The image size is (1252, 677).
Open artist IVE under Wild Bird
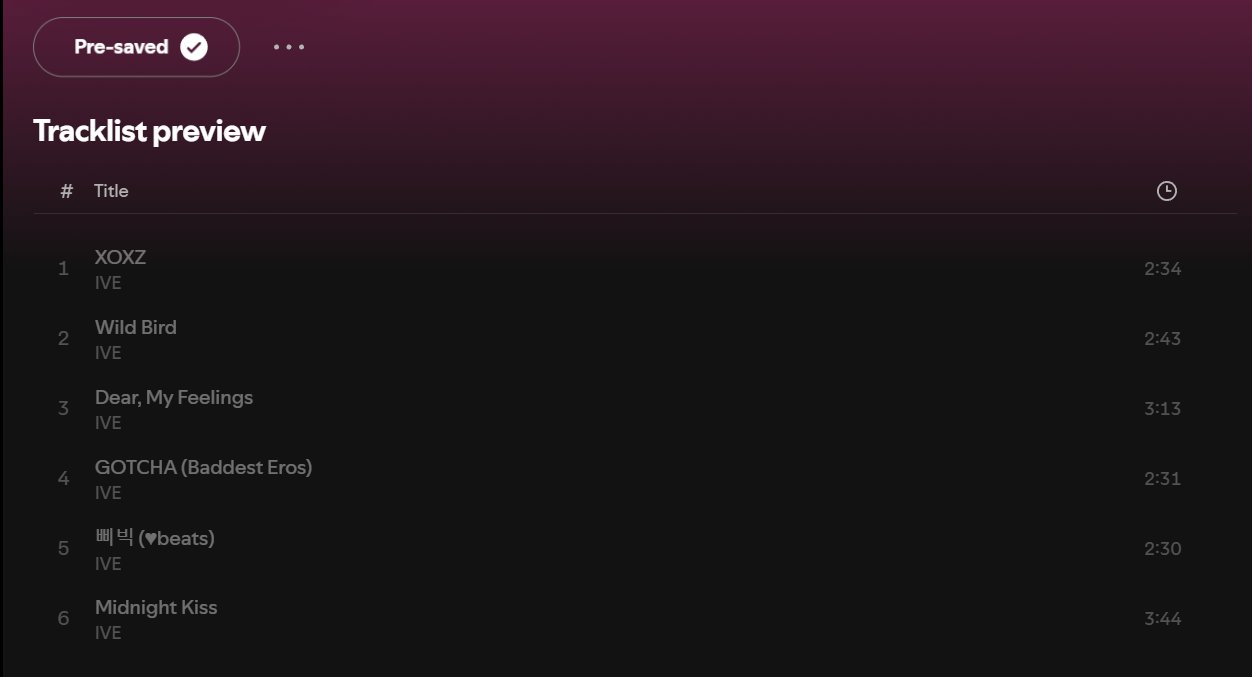click(x=108, y=353)
